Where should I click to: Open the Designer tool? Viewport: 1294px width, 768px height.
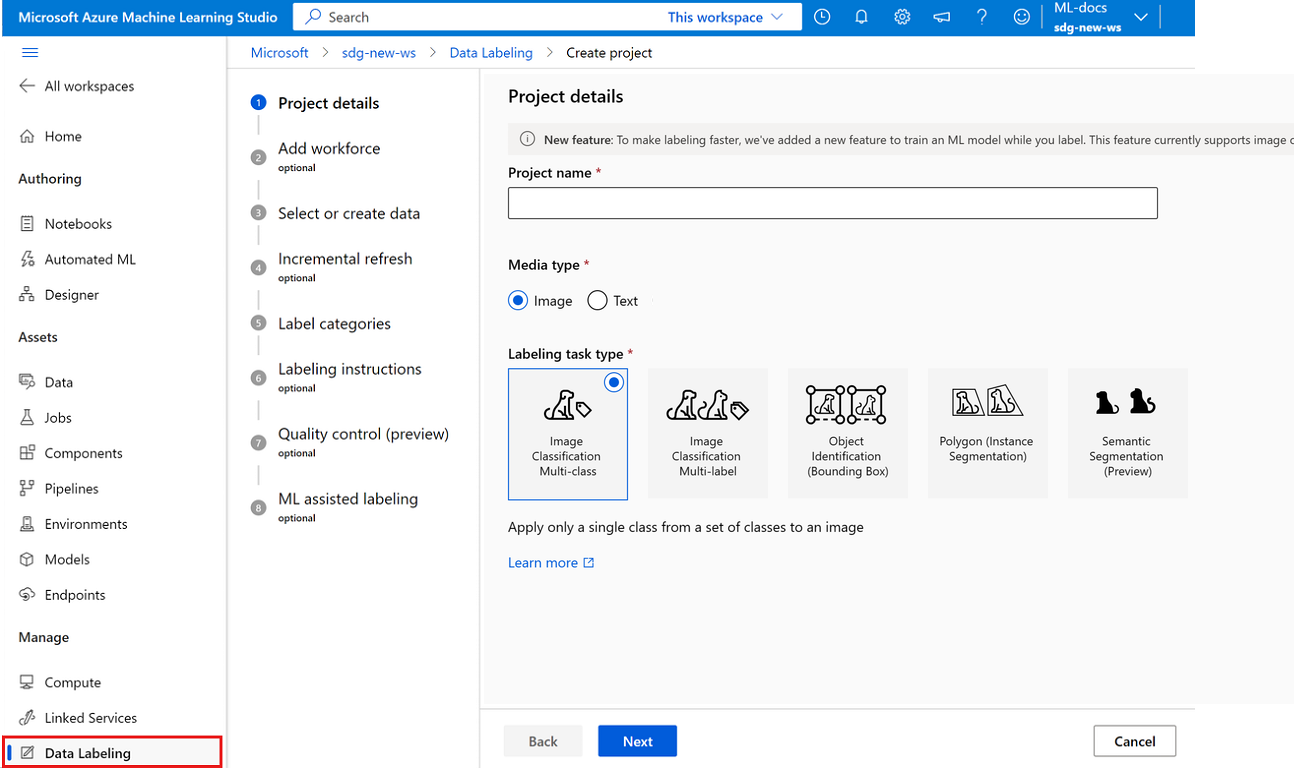tap(70, 294)
